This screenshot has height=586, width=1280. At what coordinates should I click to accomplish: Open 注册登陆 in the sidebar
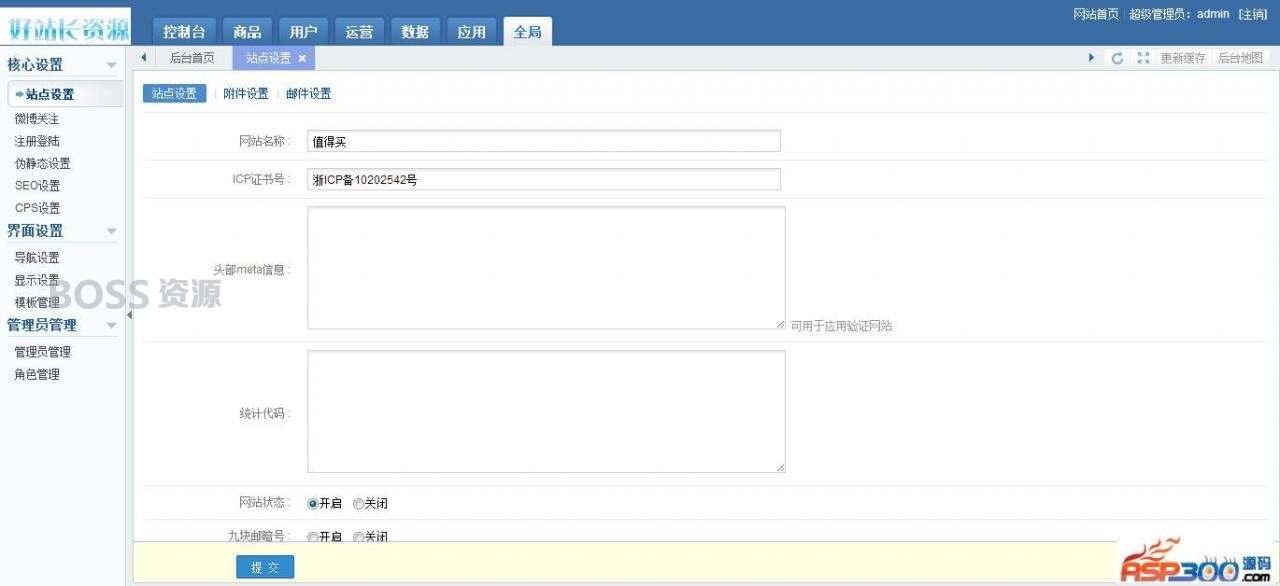[x=37, y=141]
